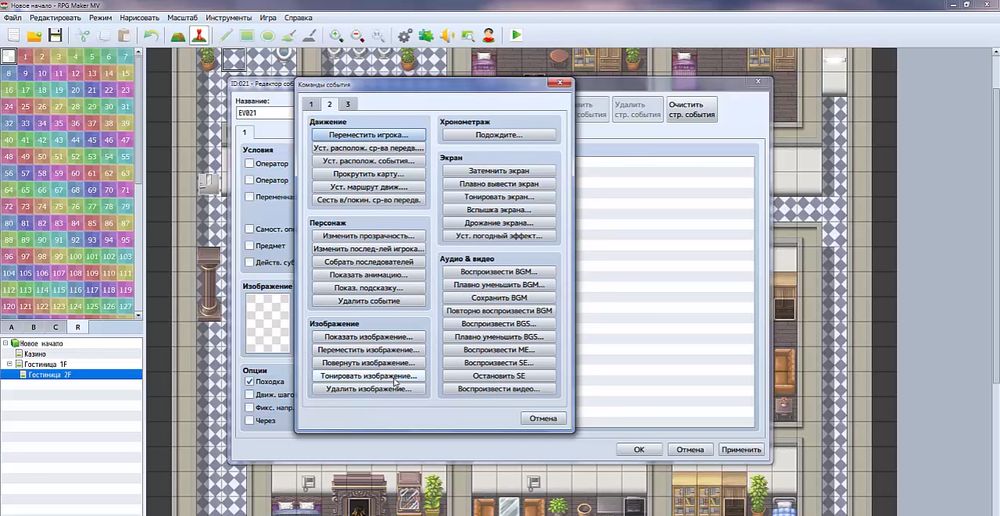
Task: Open a project via the folder icon
Action: 34,36
